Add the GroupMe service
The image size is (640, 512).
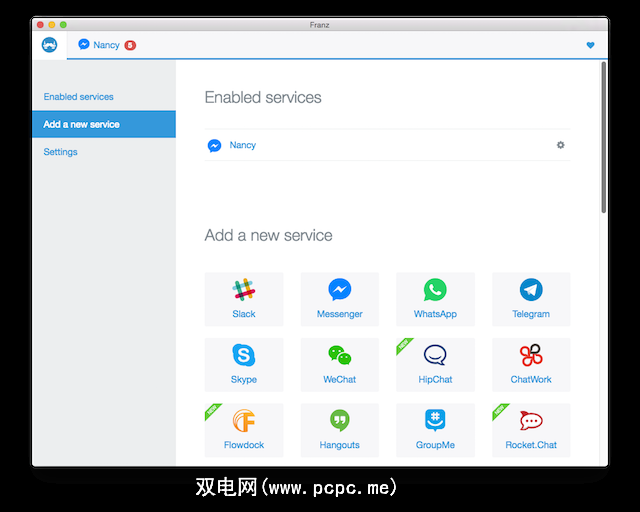(435, 430)
